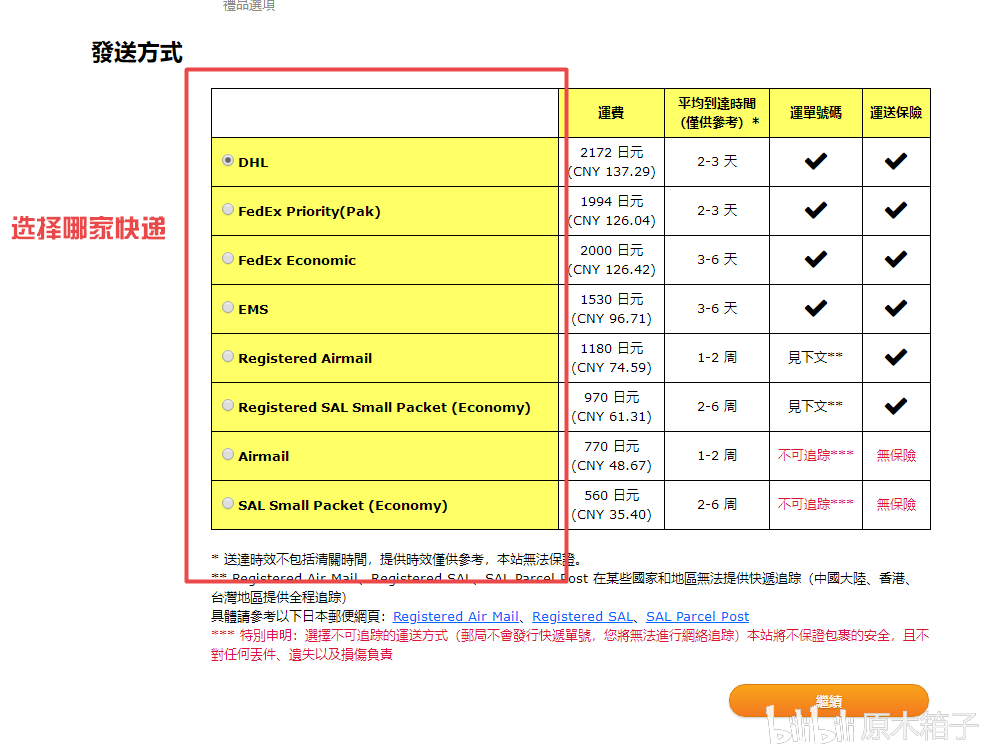
Task: Select the EMS radio button
Action: click(228, 307)
